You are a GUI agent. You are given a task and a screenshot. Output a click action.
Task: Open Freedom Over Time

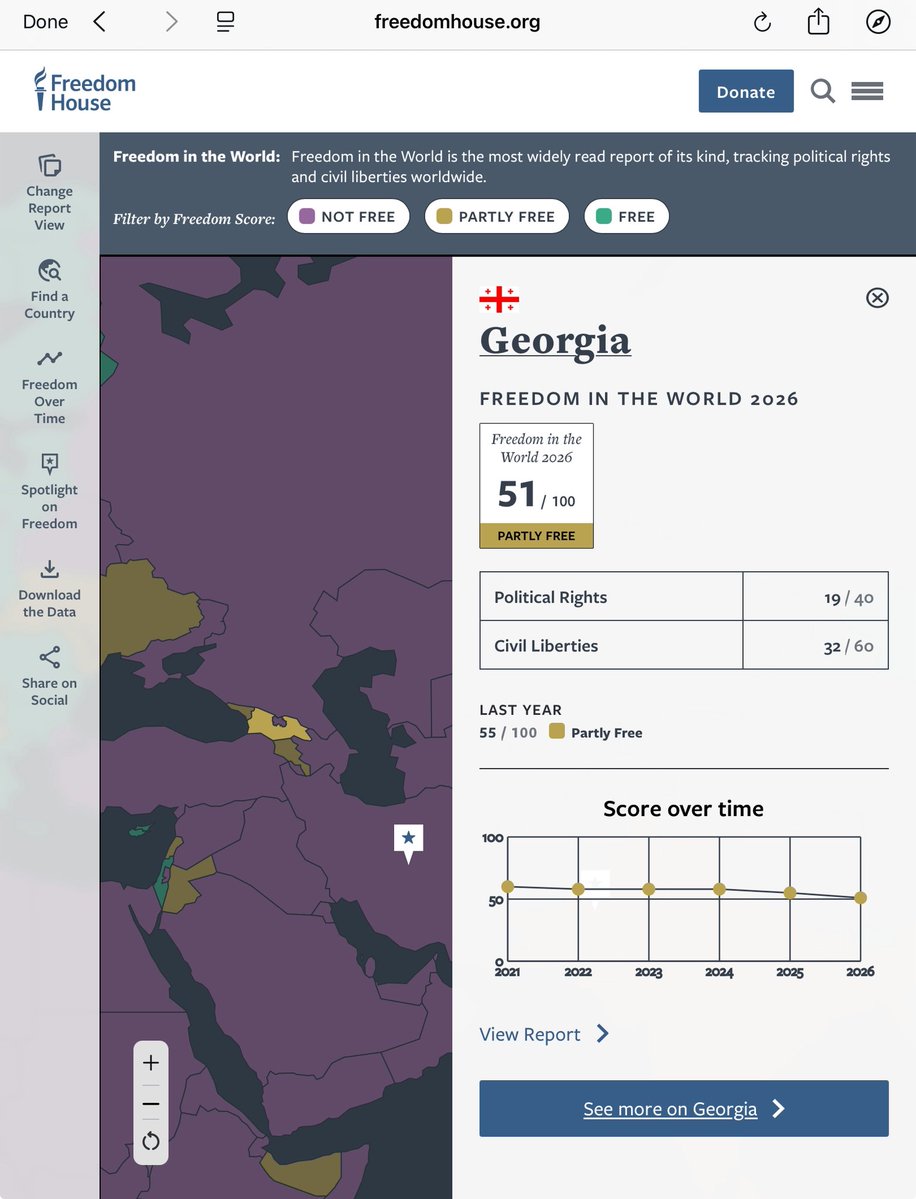coord(50,387)
